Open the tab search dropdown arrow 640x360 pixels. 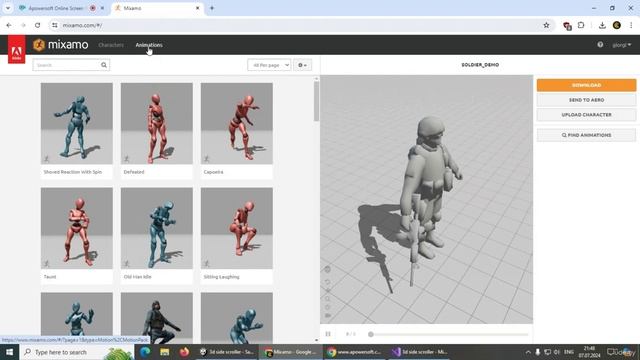point(7,8)
